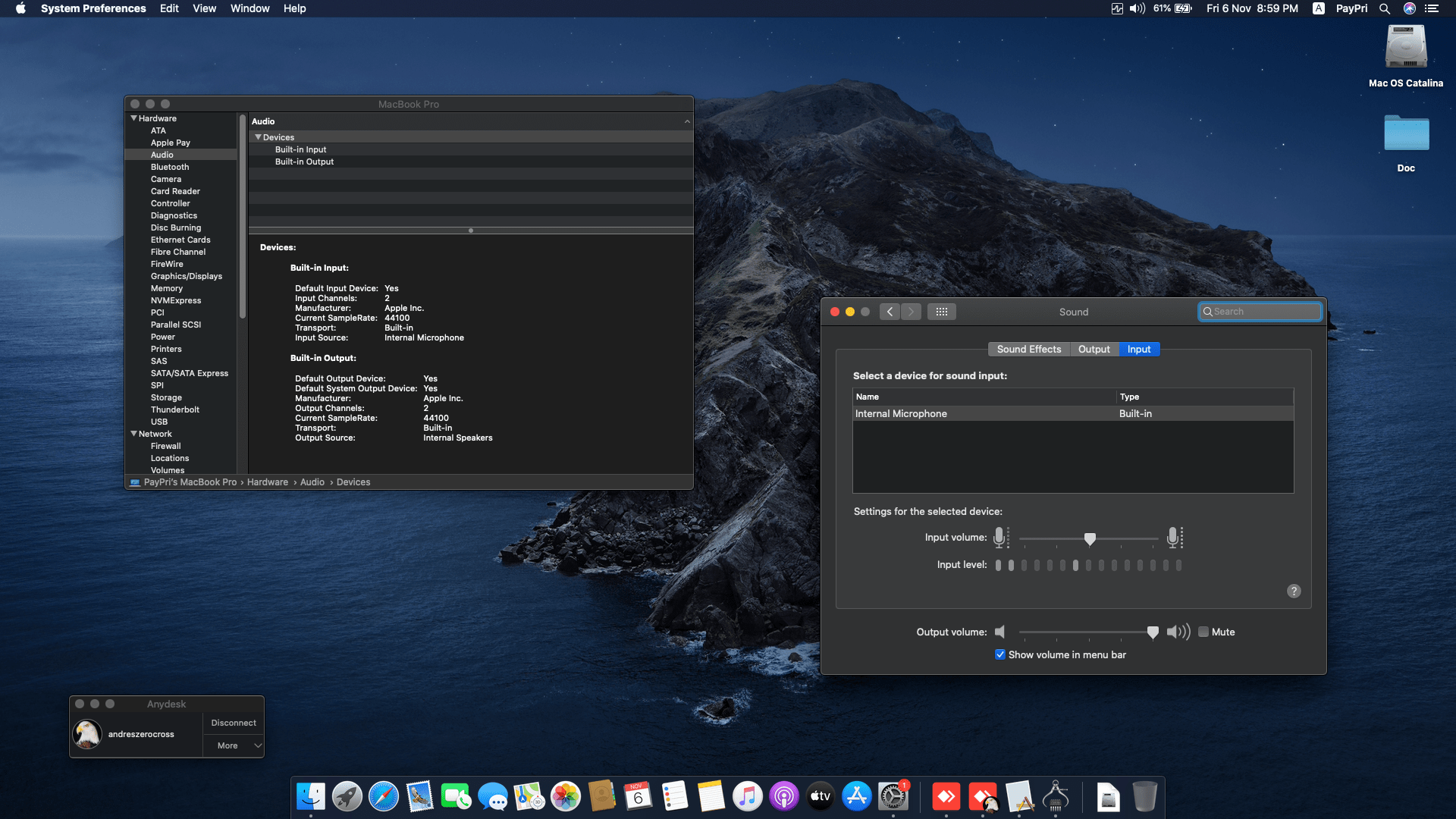This screenshot has width=1456, height=819.
Task: Click the back arrow in Sound window
Action: click(x=890, y=312)
